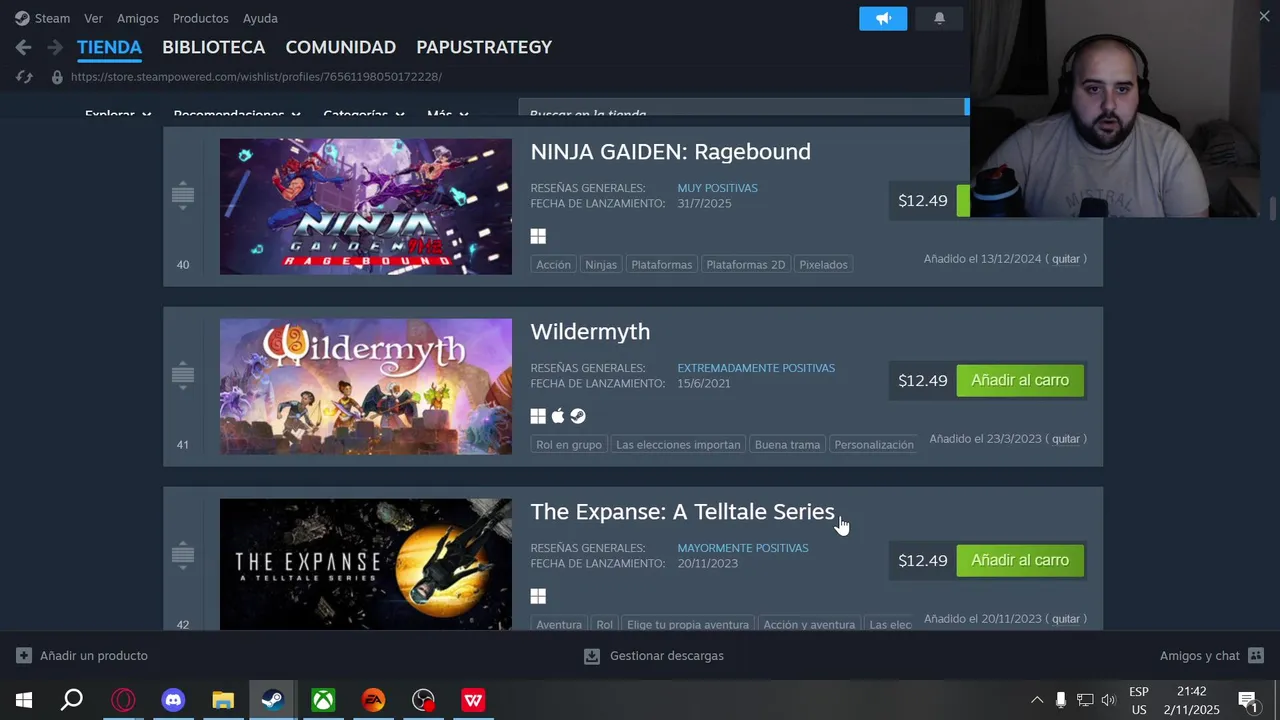Click the padlock security icon
Image resolution: width=1280 pixels, height=720 pixels.
click(x=57, y=76)
